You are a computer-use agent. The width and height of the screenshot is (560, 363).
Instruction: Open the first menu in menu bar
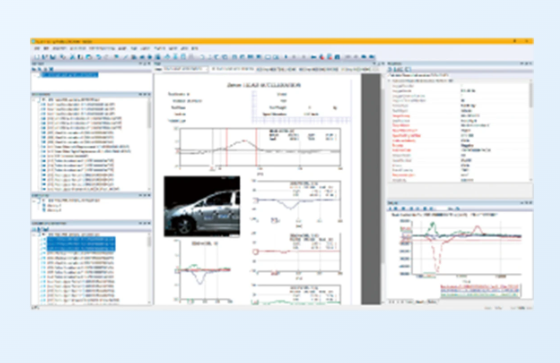coord(37,48)
